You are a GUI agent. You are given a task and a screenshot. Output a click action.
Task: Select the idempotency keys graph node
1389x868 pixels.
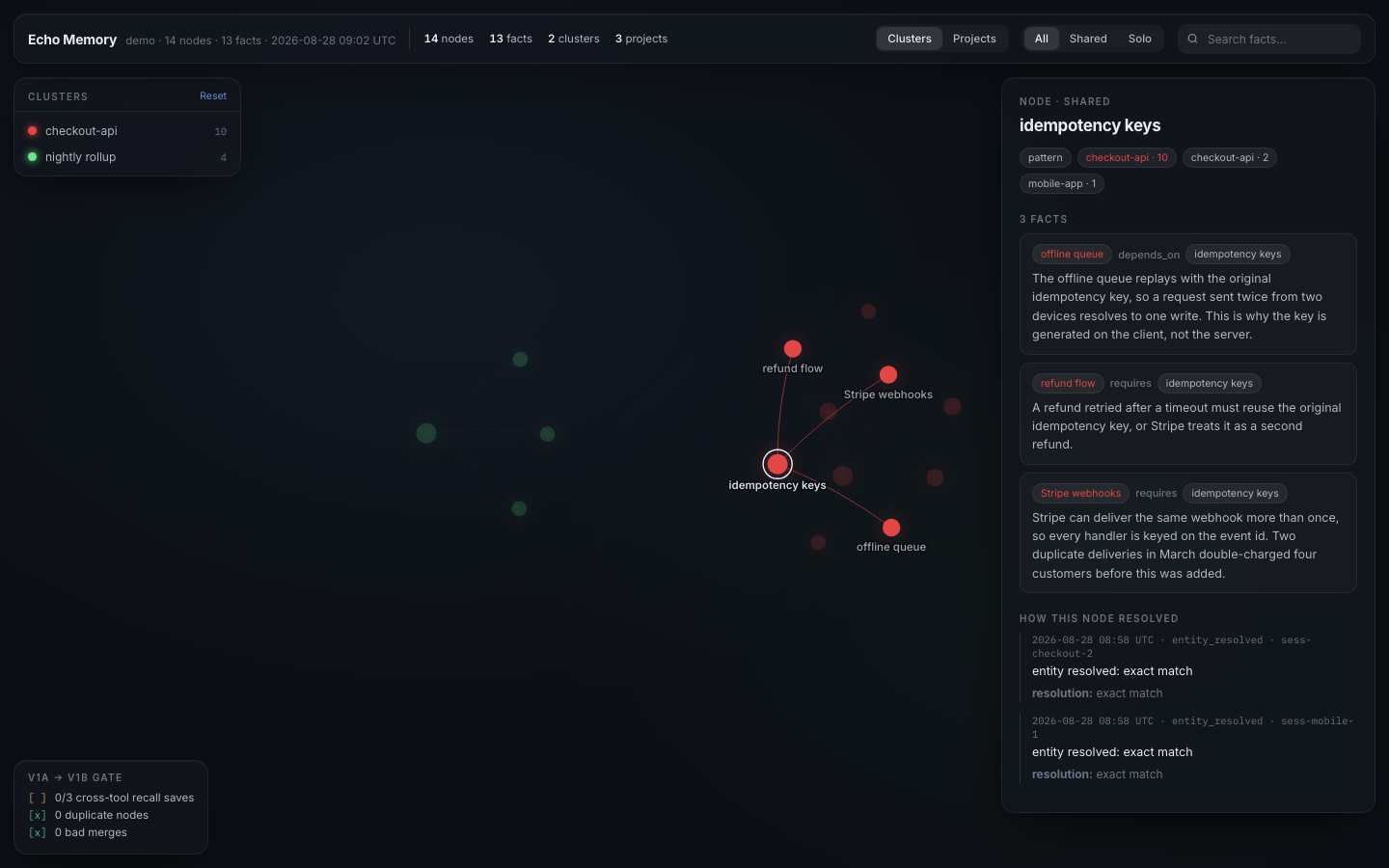pyautogui.click(x=777, y=464)
